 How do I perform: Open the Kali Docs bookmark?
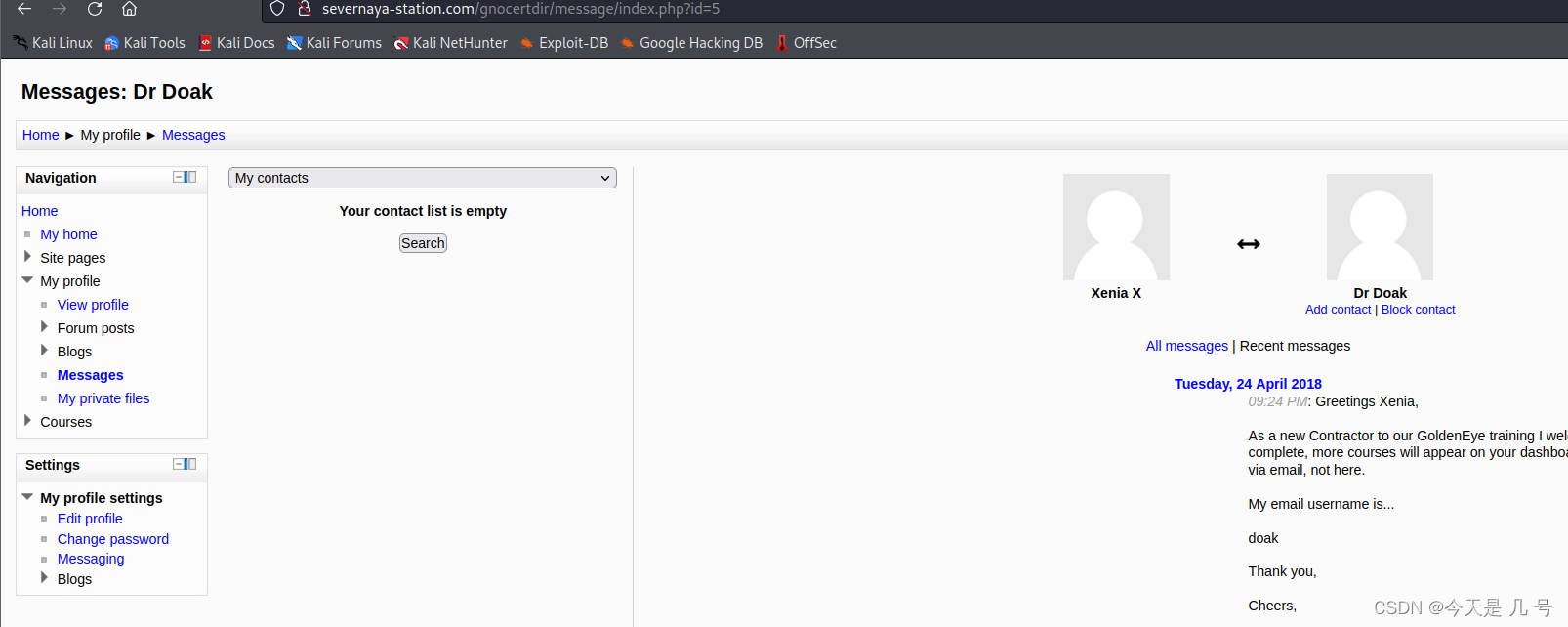[236, 43]
